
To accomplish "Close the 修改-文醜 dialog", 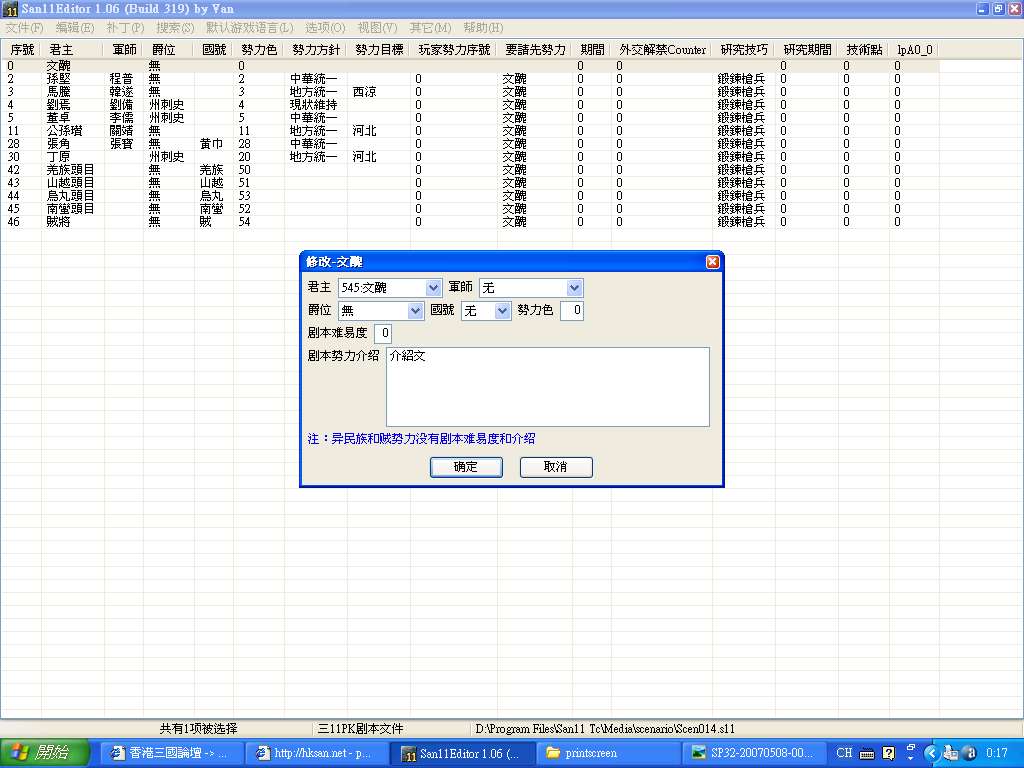I will pos(712,262).
